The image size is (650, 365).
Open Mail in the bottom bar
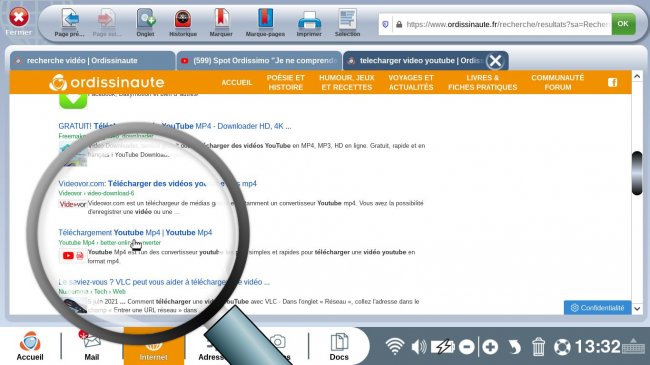92,346
